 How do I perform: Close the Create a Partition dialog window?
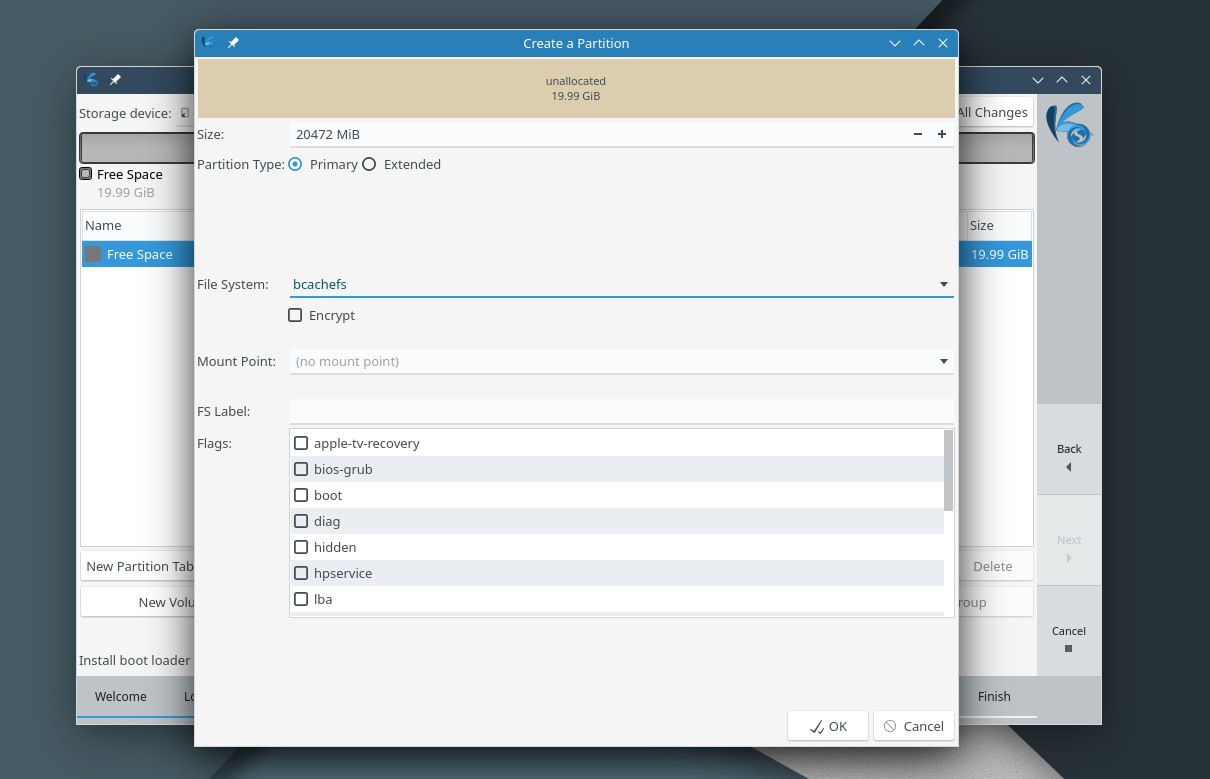942,43
